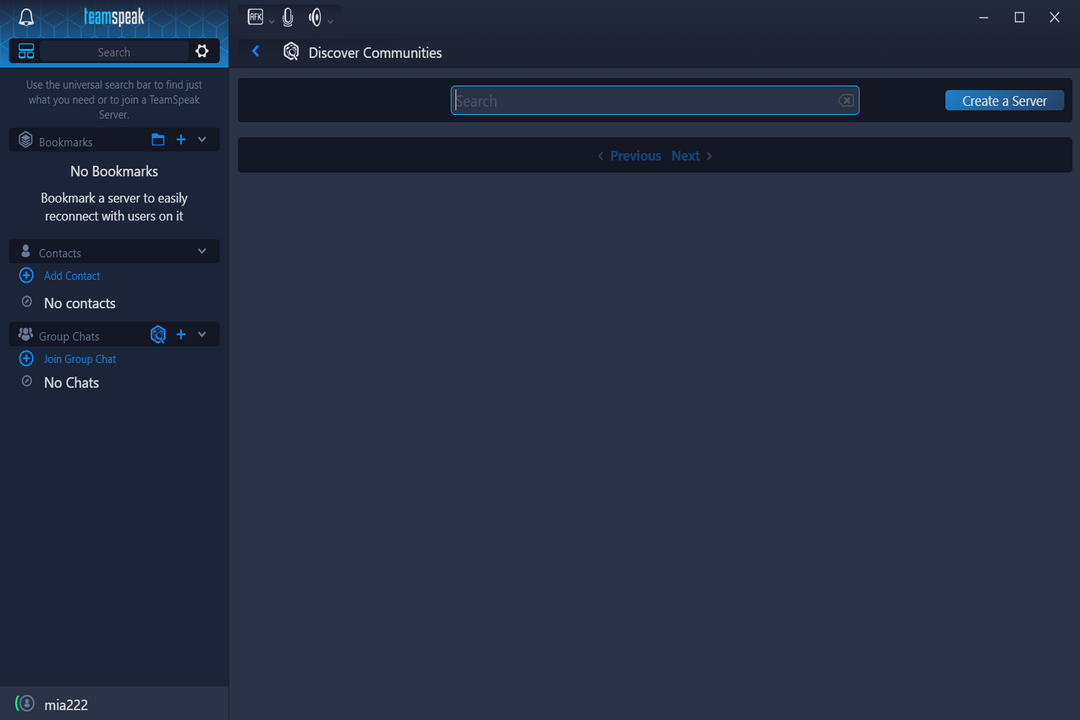Create a group chat with plus icon
Viewport: 1080px width, 720px height.
point(181,335)
